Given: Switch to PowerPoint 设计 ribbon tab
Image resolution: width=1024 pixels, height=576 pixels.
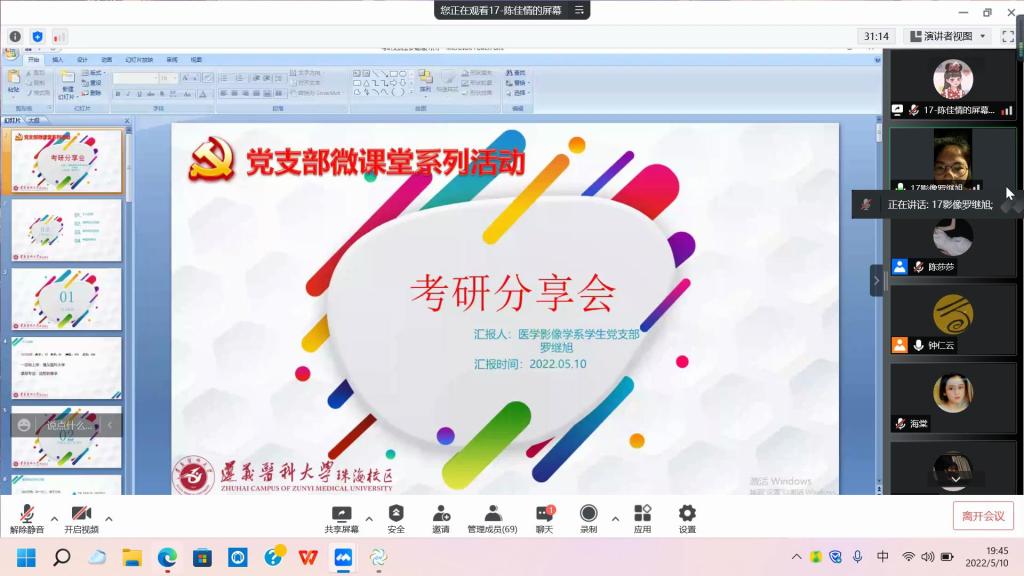Looking at the screenshot, I should pos(82,59).
